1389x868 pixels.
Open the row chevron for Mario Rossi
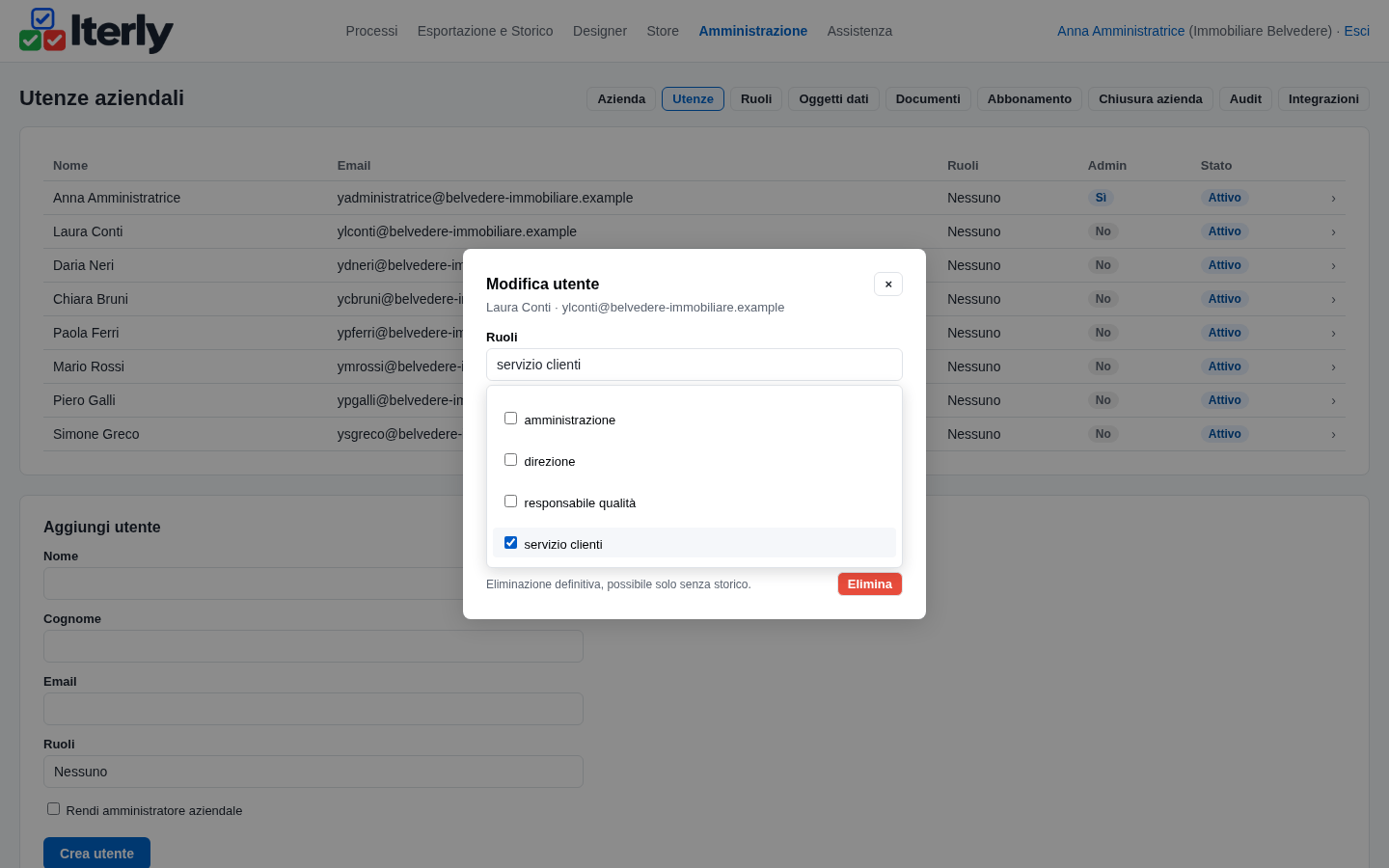pyautogui.click(x=1333, y=367)
